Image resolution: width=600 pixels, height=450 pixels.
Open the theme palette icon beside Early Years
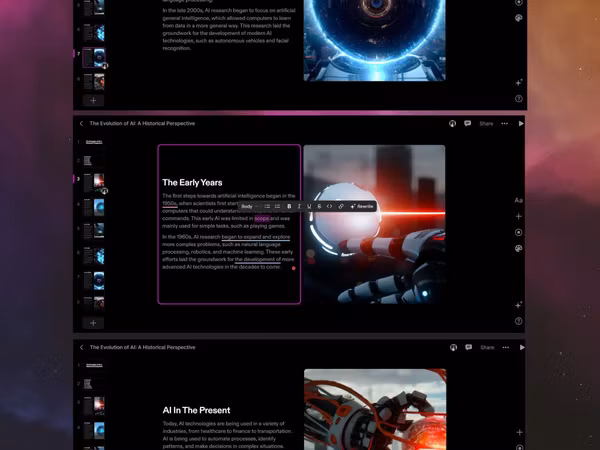tap(518, 248)
